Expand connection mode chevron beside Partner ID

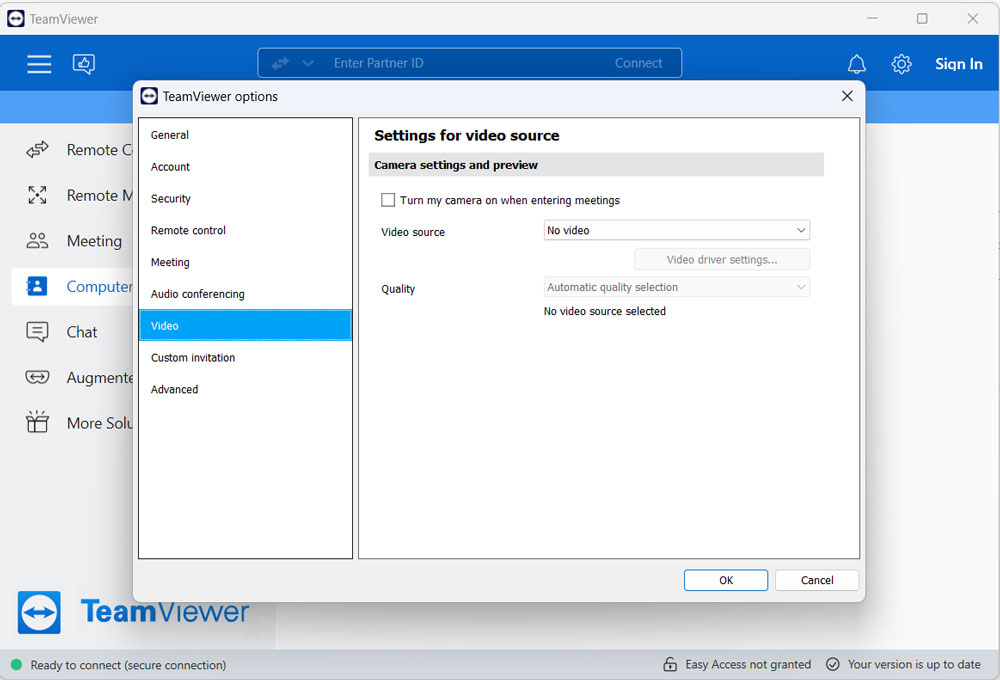point(308,63)
